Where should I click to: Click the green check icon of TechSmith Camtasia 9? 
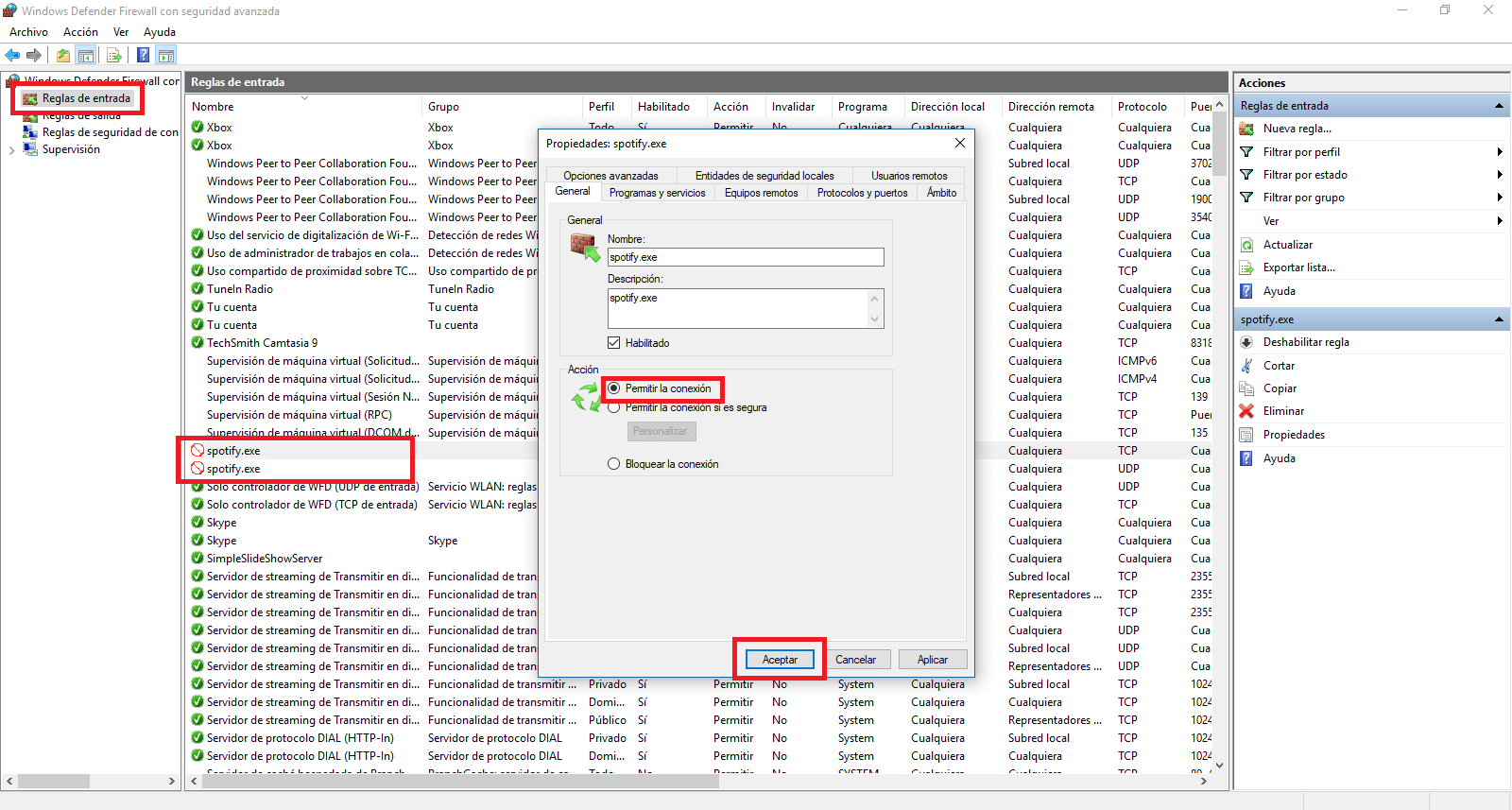(198, 343)
